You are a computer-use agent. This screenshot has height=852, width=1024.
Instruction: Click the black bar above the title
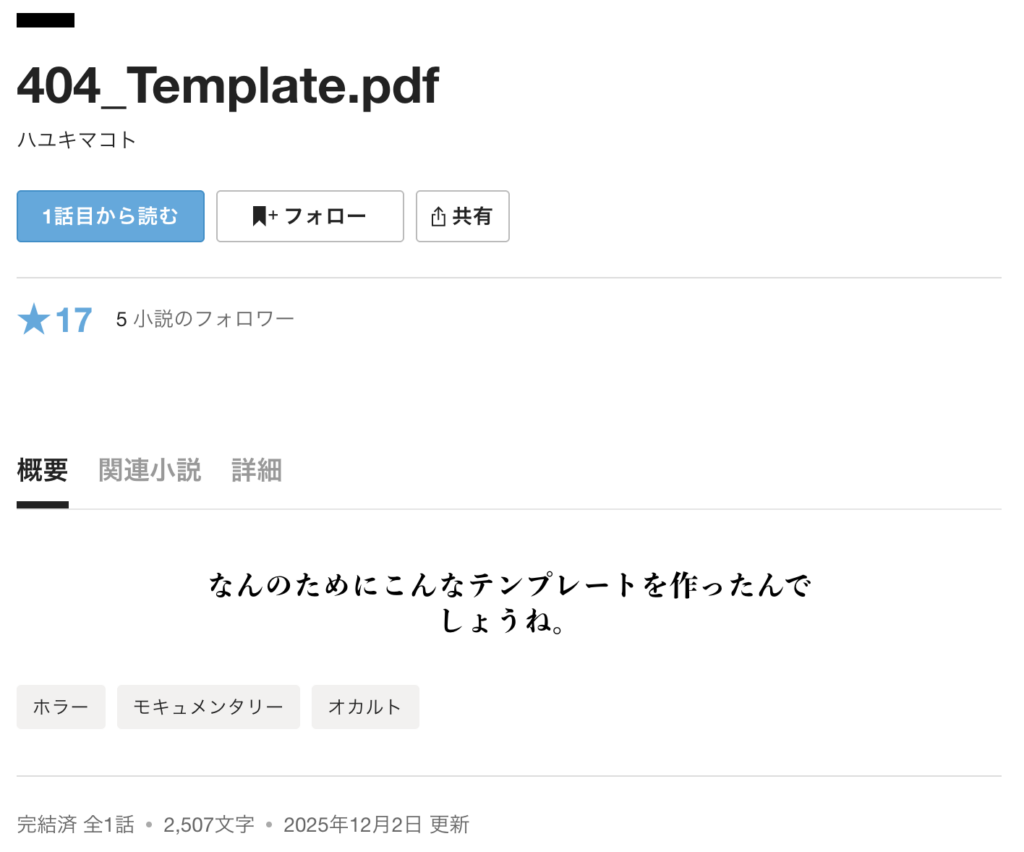click(x=45, y=20)
